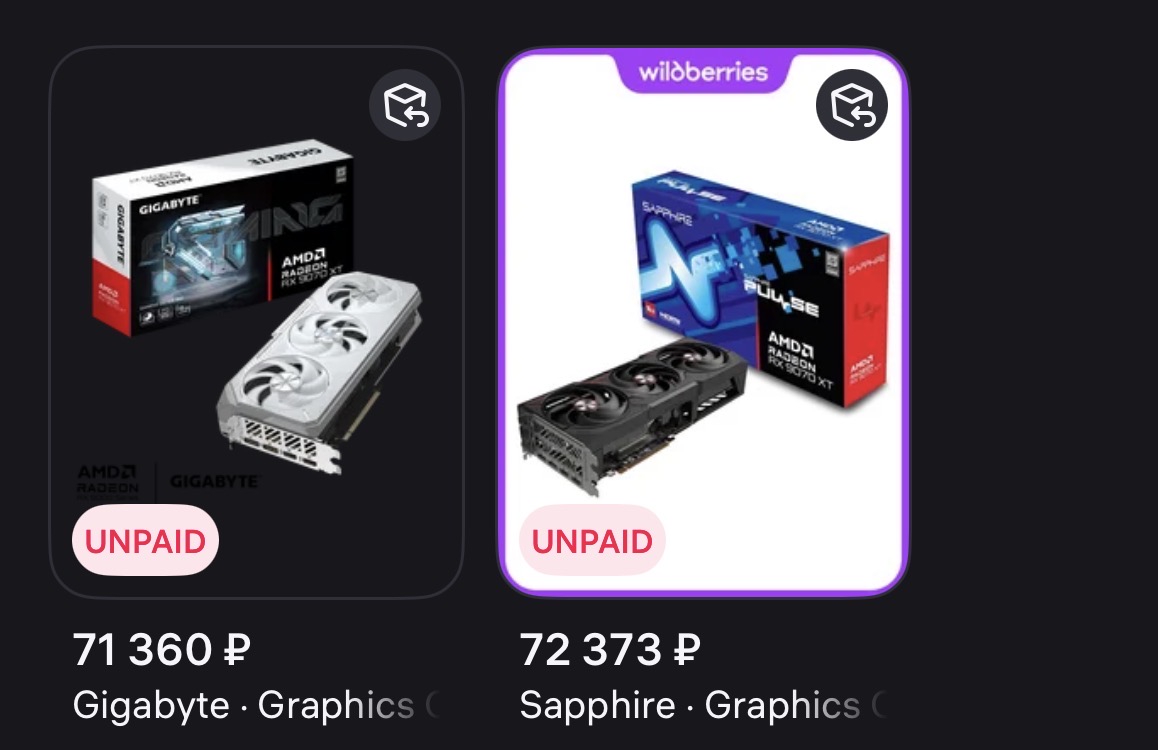Click the return-box icon on Sapphire card

pyautogui.click(x=852, y=106)
